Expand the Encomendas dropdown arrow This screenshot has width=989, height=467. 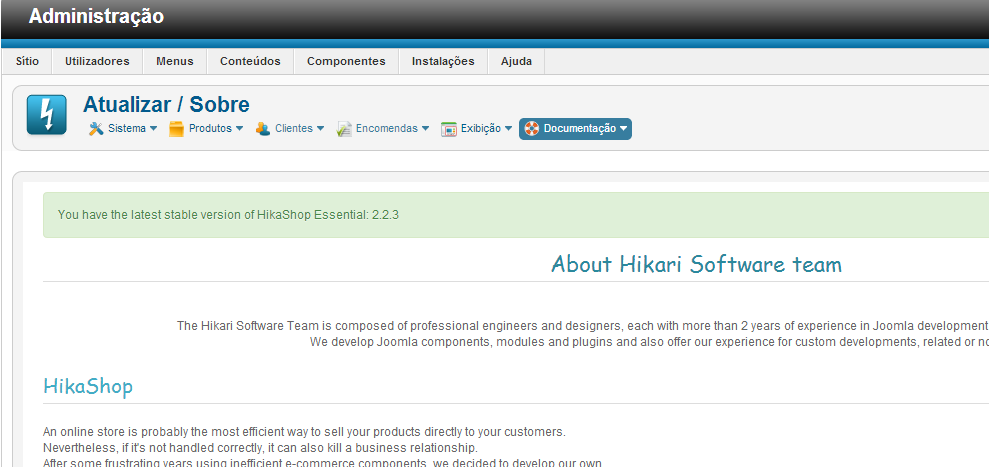coord(425,129)
